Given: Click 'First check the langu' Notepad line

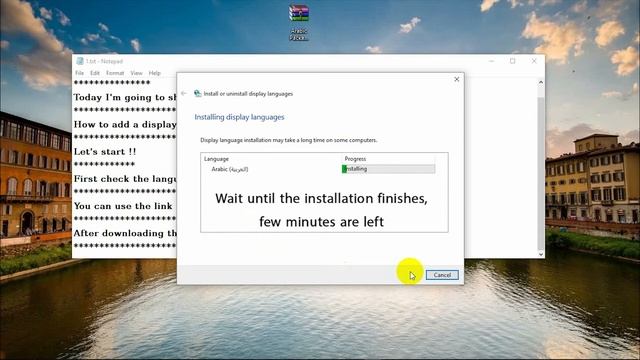Looking at the screenshot, I should click(125, 179).
